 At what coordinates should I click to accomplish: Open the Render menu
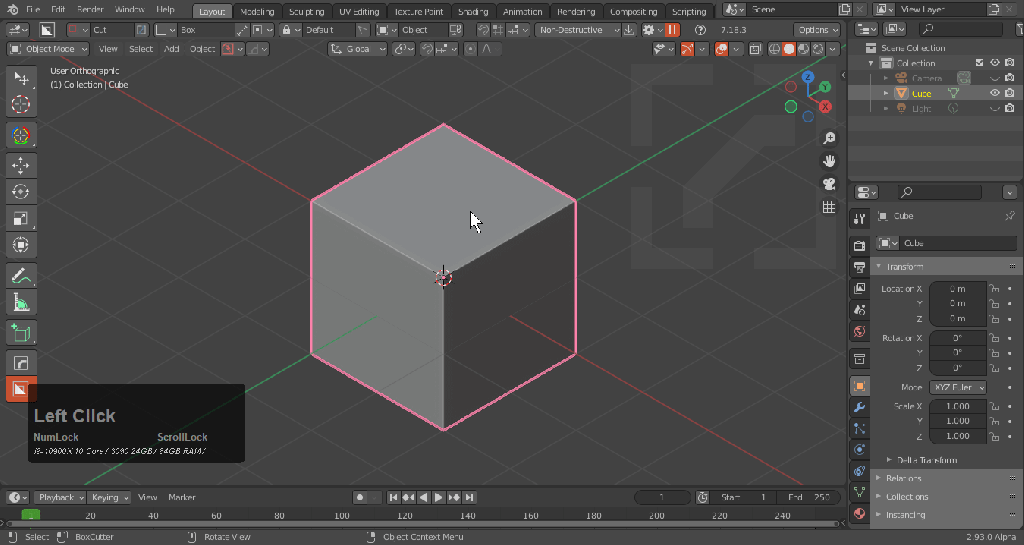tap(90, 10)
